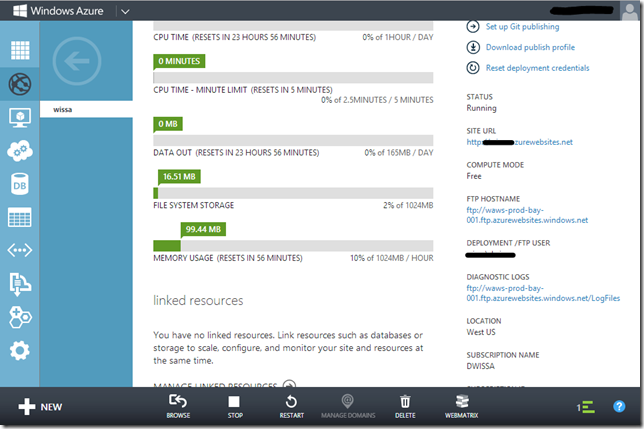Click Download publish profile link
The image size is (644, 429).
tap(530, 47)
